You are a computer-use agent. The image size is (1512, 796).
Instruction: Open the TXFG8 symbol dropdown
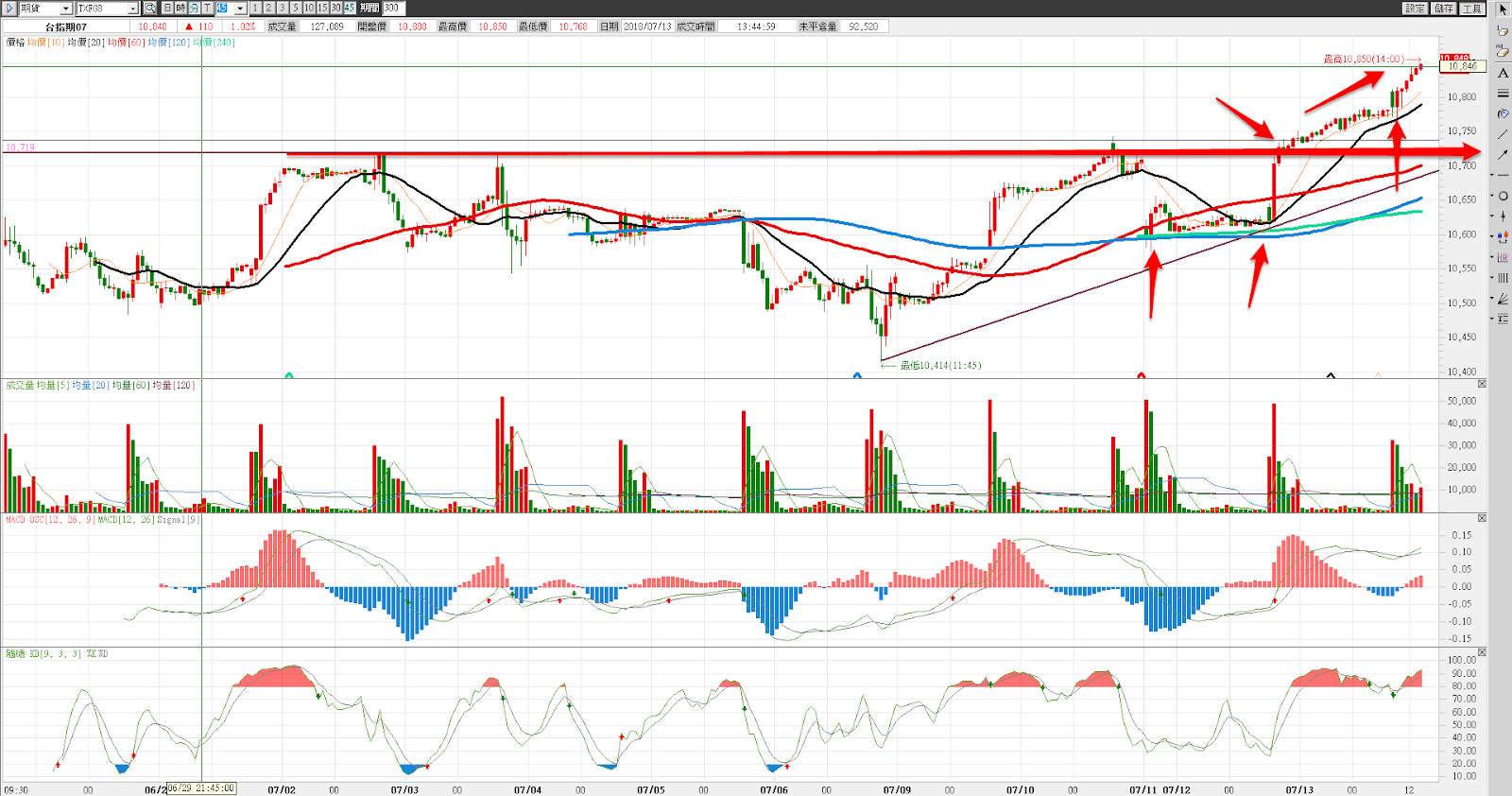(x=132, y=9)
